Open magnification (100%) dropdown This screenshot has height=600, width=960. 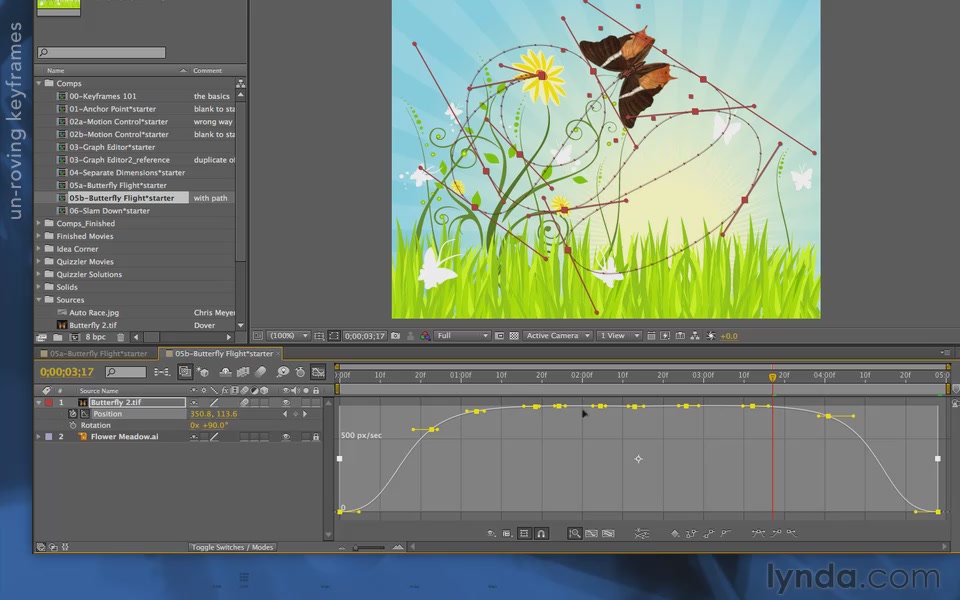pos(288,336)
